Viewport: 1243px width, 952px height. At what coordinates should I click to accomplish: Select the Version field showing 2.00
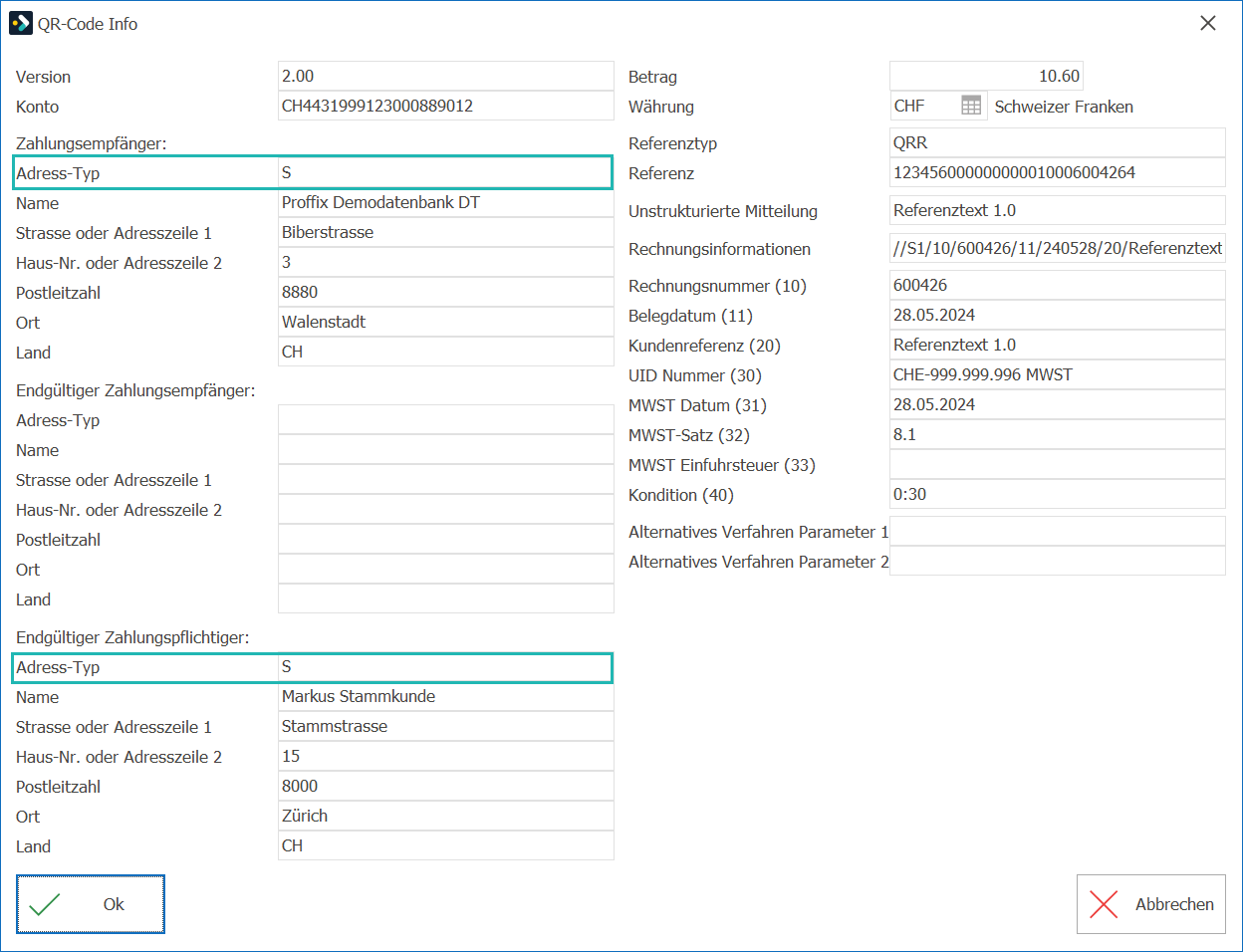click(446, 76)
